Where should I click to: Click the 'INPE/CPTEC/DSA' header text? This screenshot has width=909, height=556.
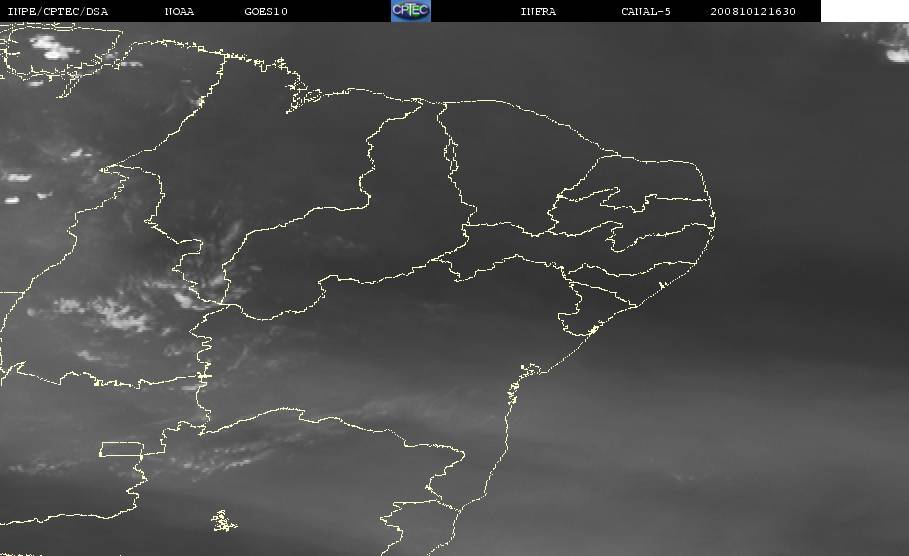pyautogui.click(x=58, y=12)
